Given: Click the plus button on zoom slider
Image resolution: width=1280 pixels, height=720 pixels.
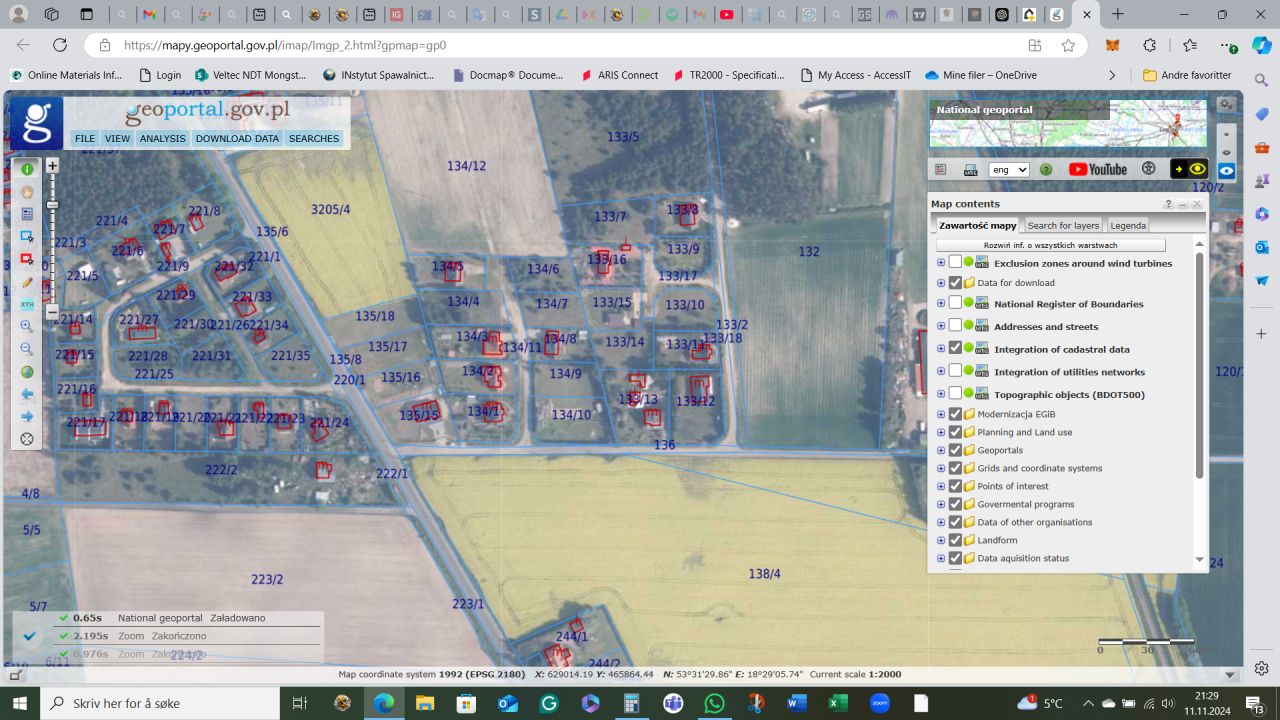Looking at the screenshot, I should [53, 166].
